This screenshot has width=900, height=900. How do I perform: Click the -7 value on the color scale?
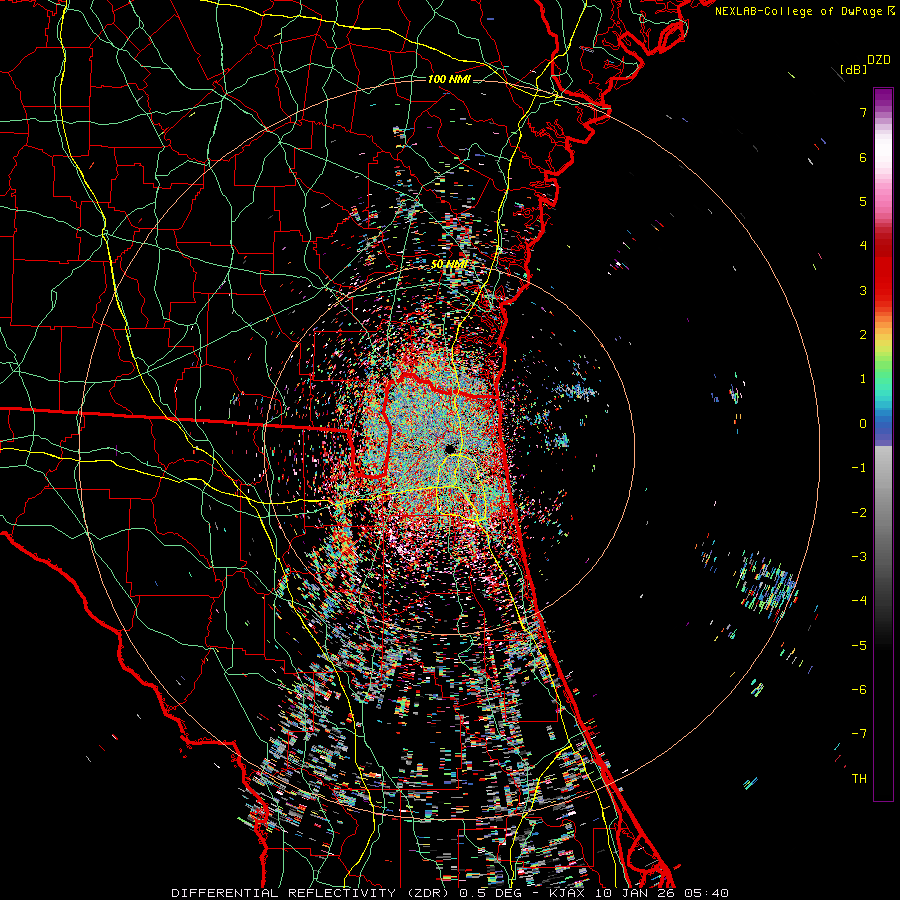coord(859,734)
